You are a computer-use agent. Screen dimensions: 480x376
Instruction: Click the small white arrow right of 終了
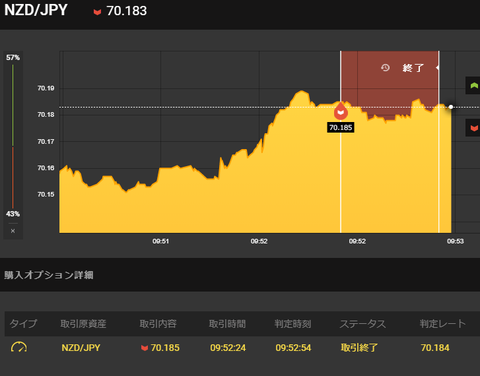click(x=437, y=68)
